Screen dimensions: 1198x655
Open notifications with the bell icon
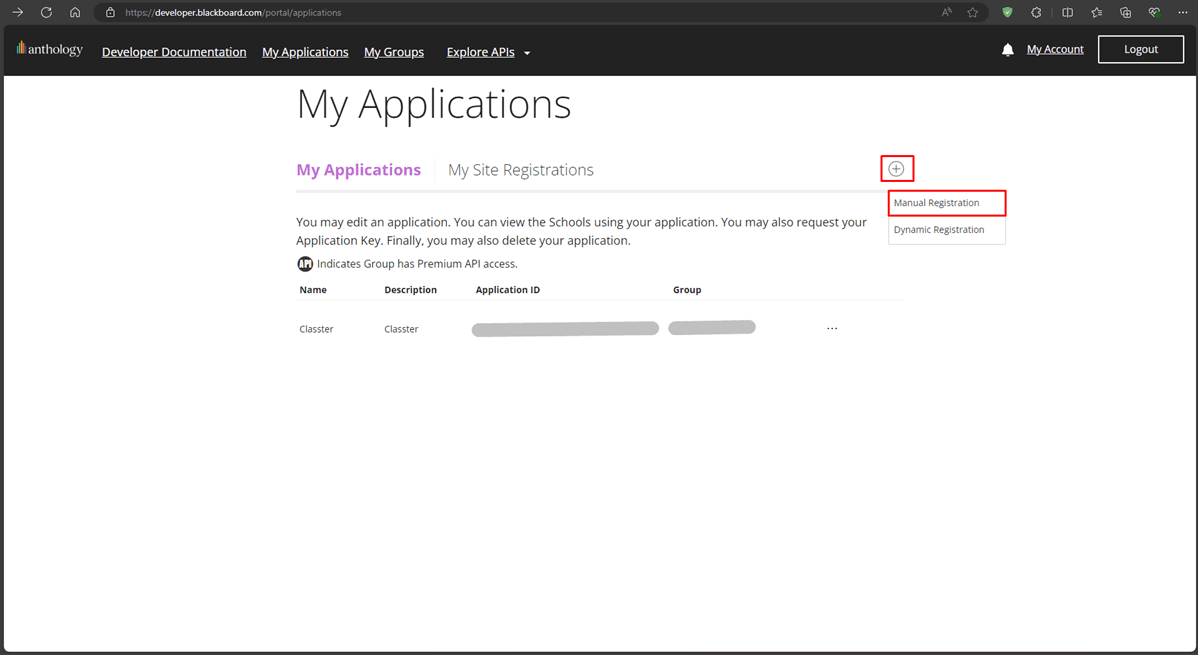[x=1008, y=50]
